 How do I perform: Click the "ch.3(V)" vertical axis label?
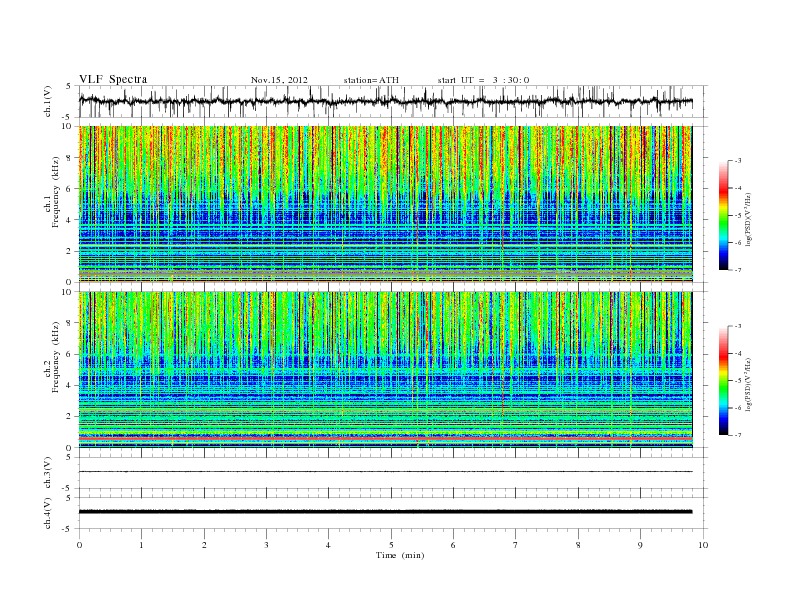(48, 473)
